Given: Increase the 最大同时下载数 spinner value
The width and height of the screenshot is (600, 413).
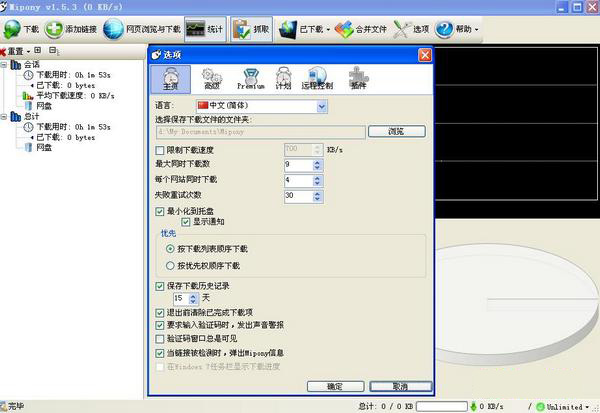Looking at the screenshot, I should (x=317, y=162).
